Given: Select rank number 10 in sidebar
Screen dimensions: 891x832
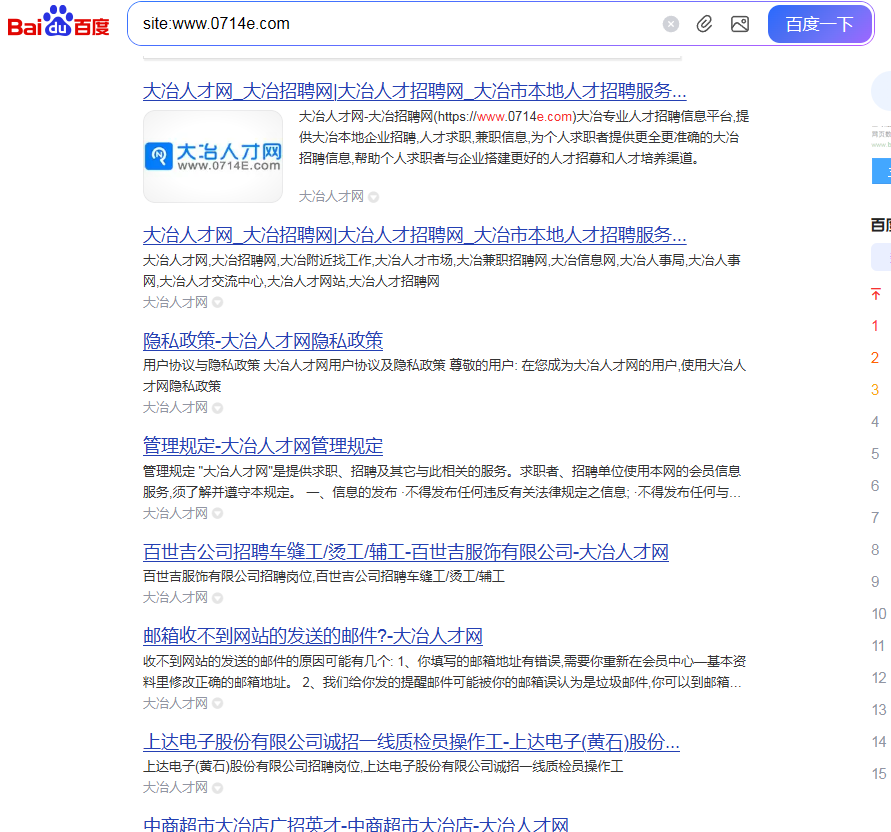Looking at the screenshot, I should 878,614.
